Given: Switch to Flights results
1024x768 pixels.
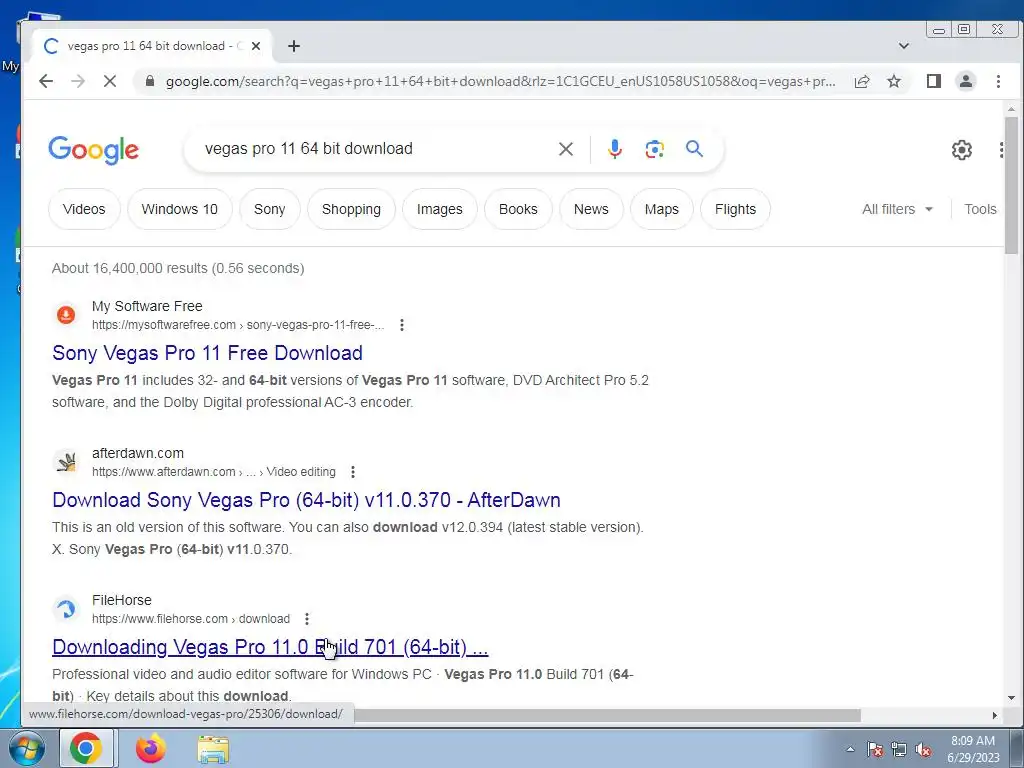Looking at the screenshot, I should coord(735,209).
